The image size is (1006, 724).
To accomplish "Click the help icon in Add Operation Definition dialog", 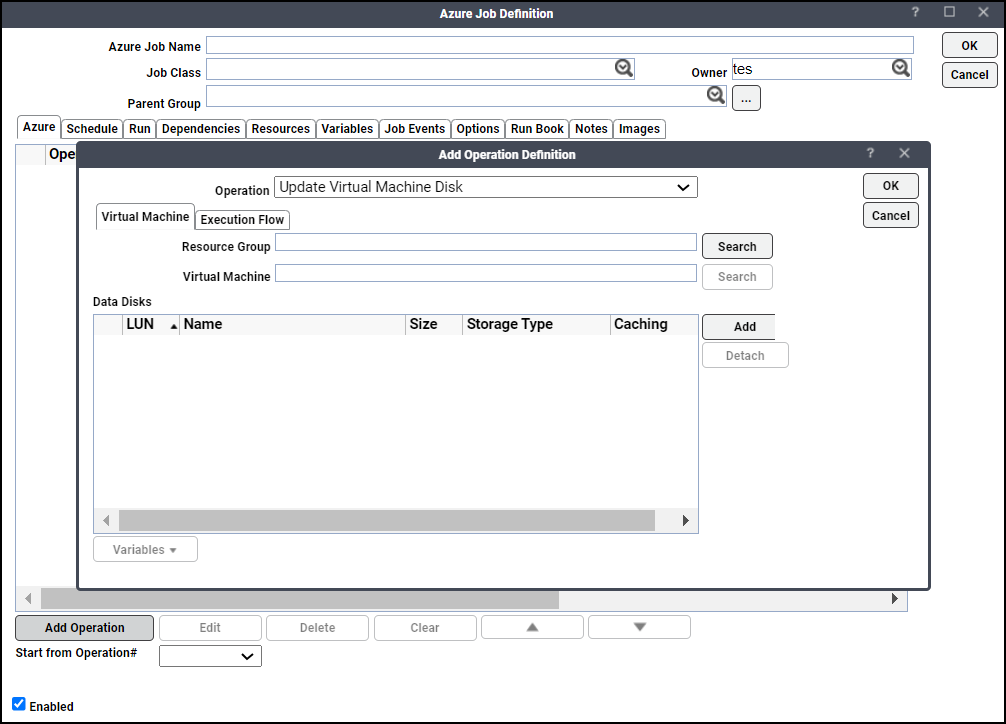I will tap(870, 153).
